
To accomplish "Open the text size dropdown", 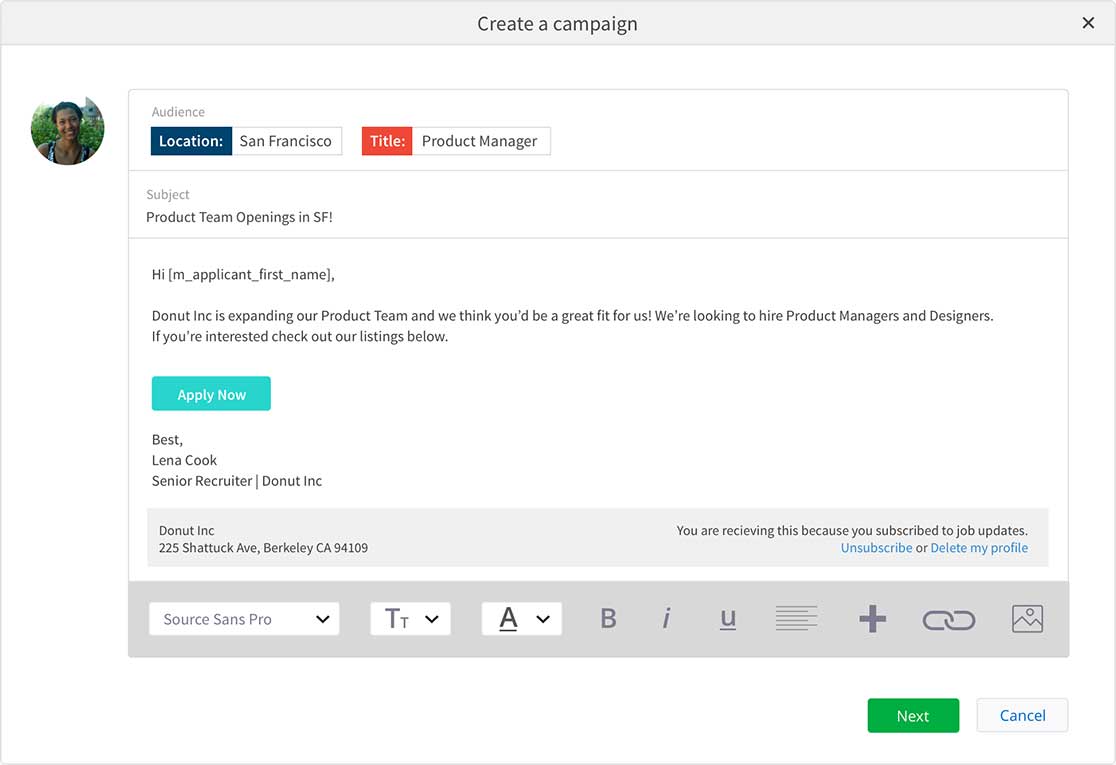I will tap(410, 619).
